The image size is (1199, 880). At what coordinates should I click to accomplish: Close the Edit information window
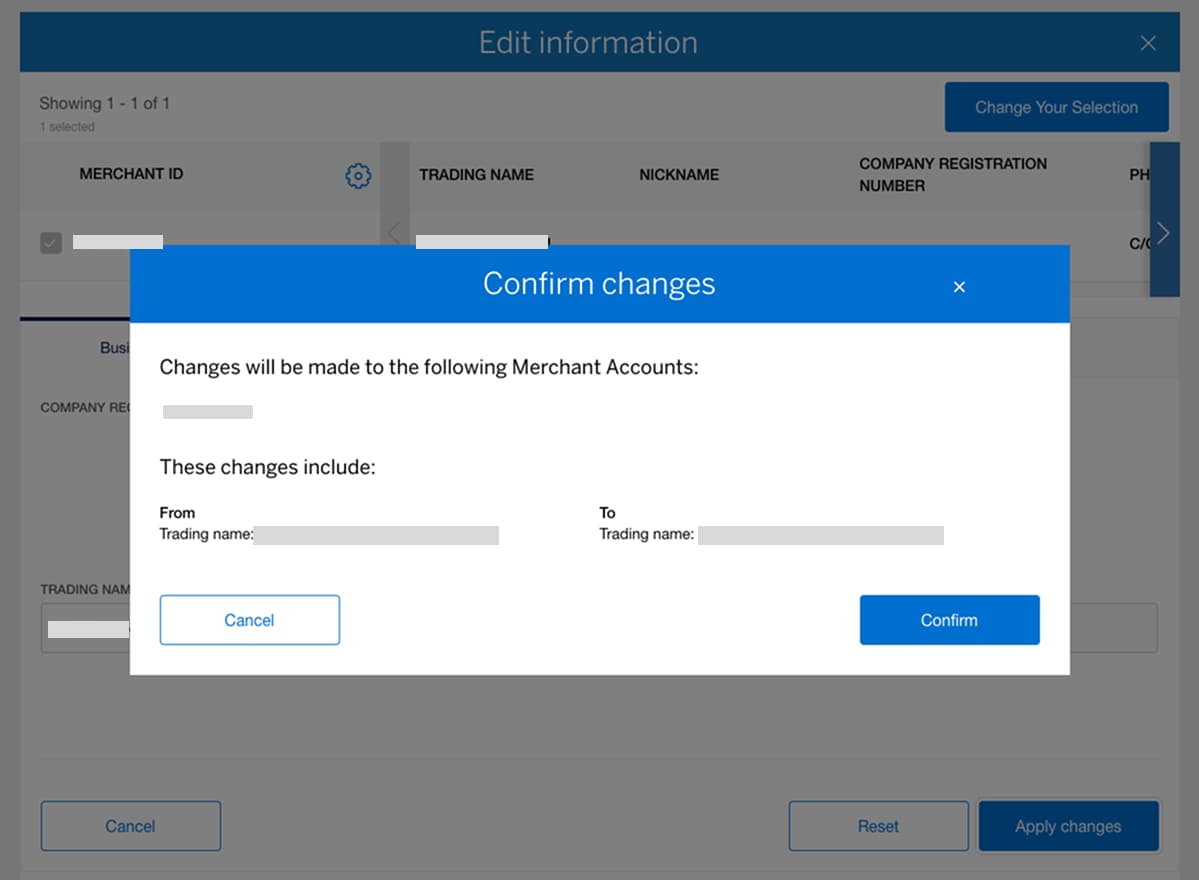(x=1148, y=43)
